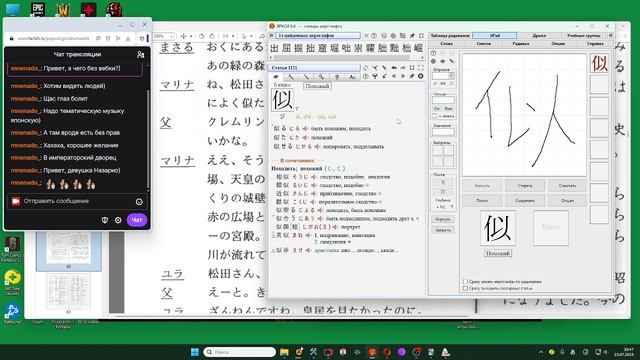Click fullscreen icon in kanji list toolbar

[x=421, y=36]
